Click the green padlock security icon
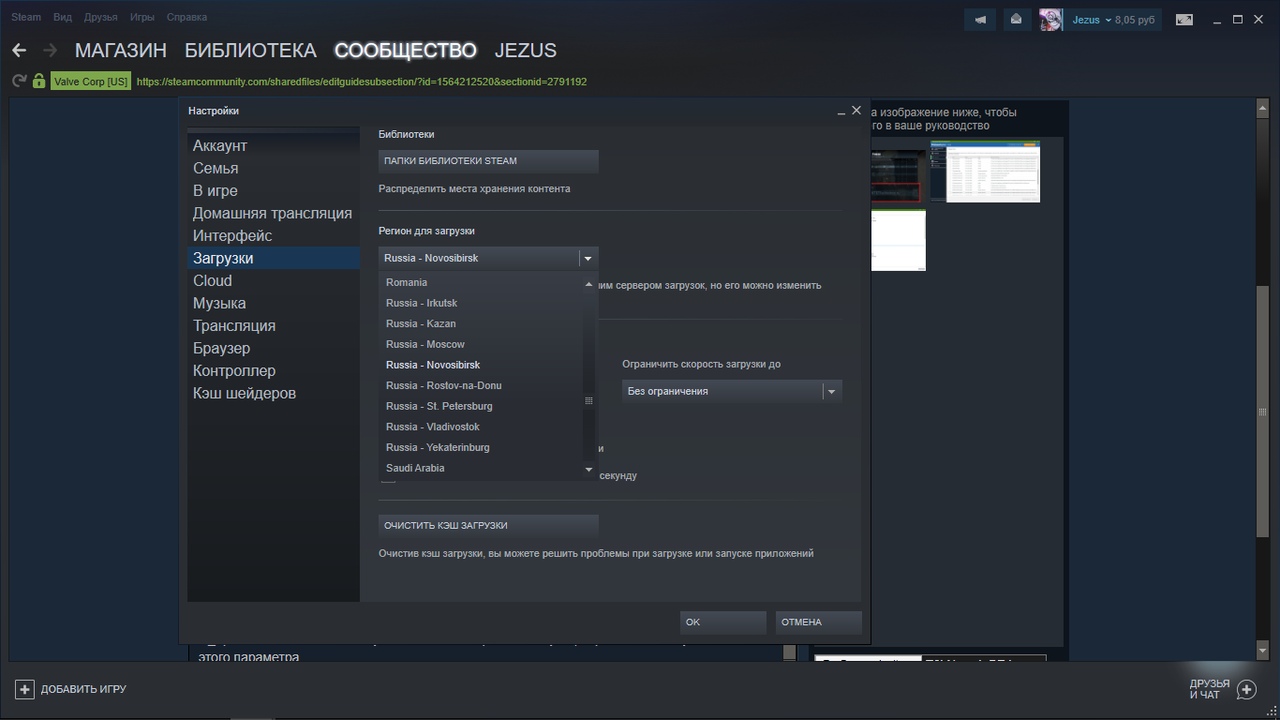The width and height of the screenshot is (1280, 720). (39, 81)
